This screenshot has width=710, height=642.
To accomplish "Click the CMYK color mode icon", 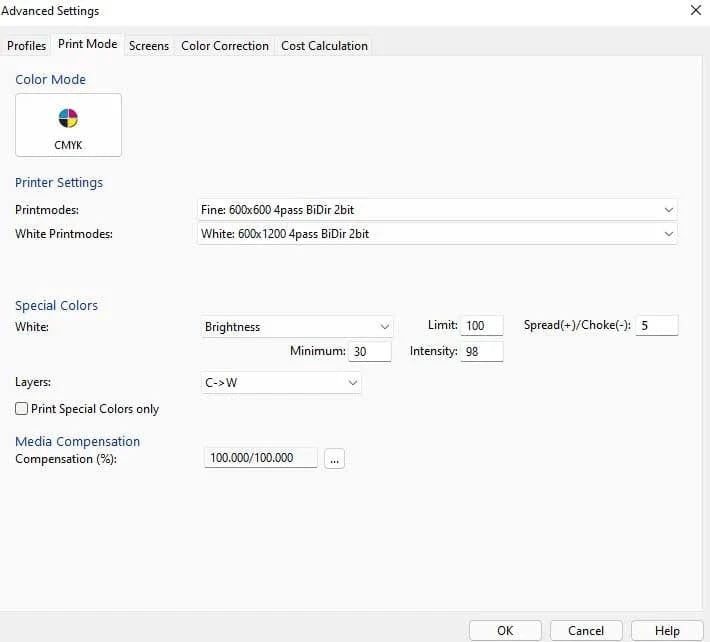I will coord(68,125).
